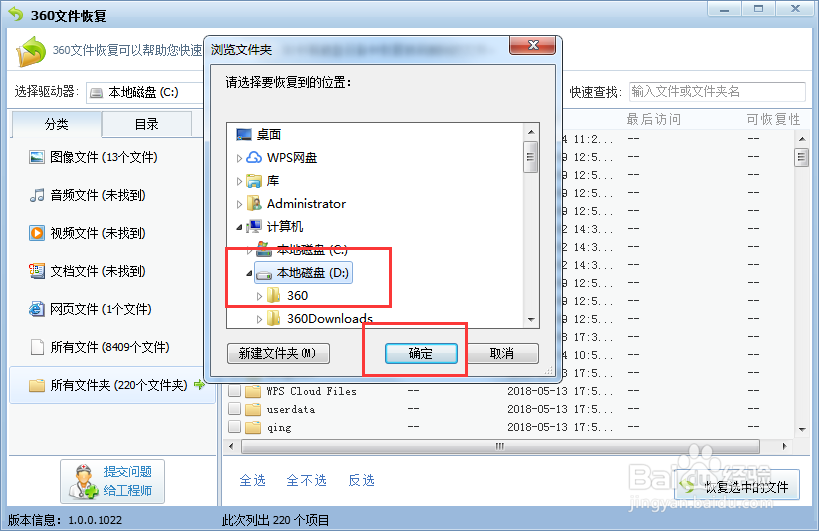Enable the qing folder checkbox
The width and height of the screenshot is (819, 531).
click(x=235, y=427)
